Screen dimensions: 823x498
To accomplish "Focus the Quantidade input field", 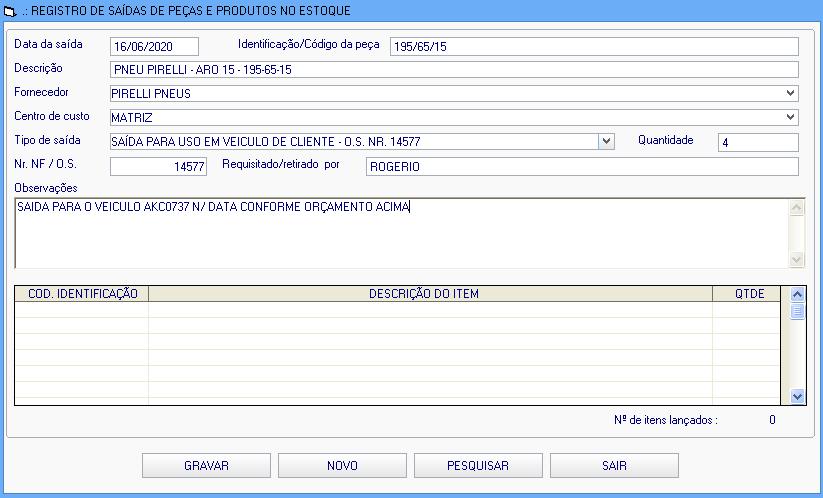I will point(758,142).
